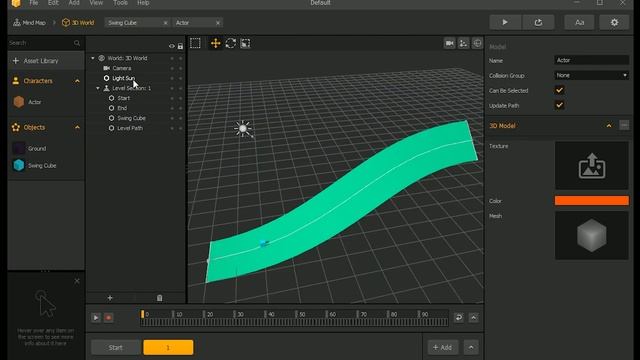640x360 pixels.
Task: Click the globe world-space icon
Action: [477, 43]
